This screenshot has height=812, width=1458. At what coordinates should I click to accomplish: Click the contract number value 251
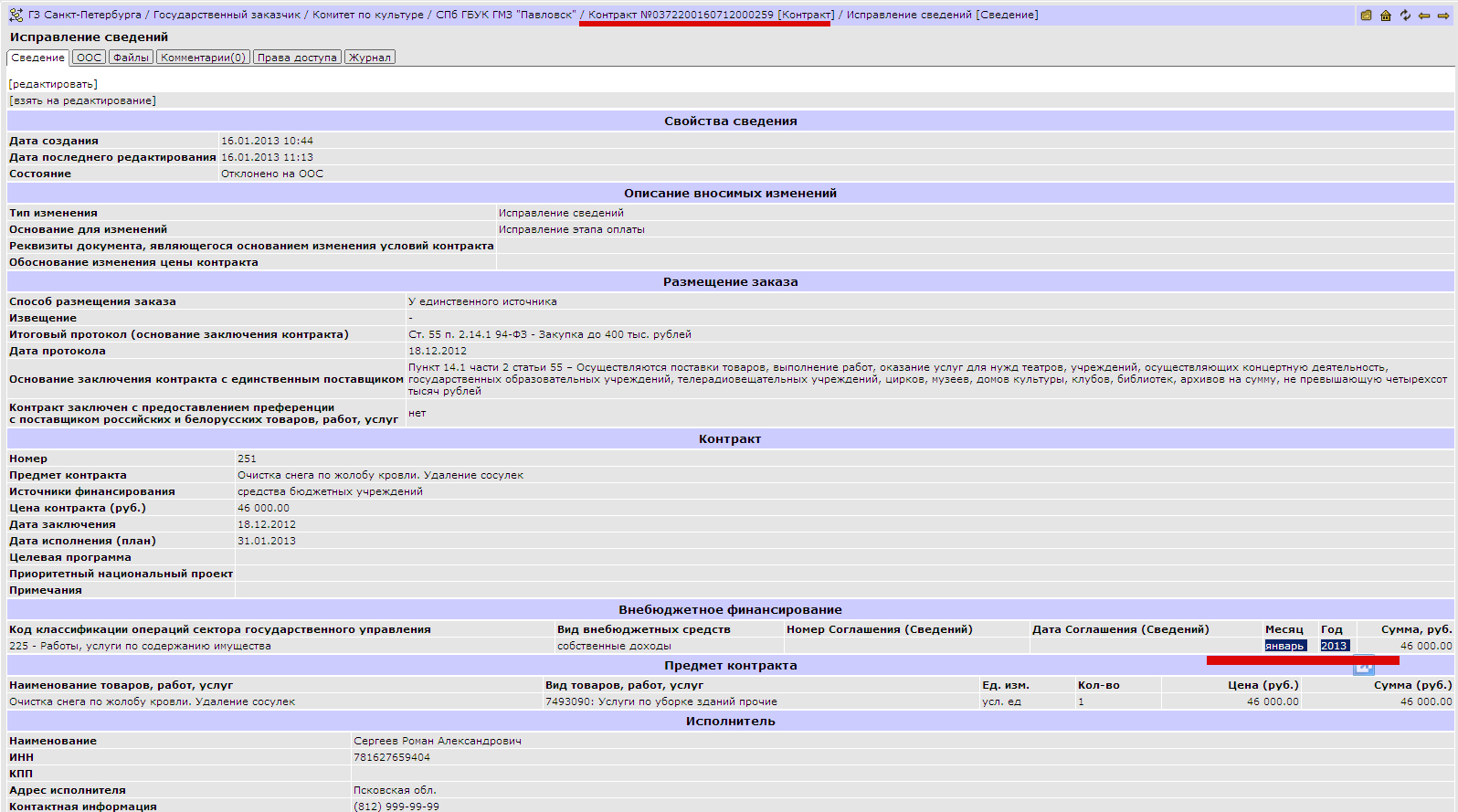(247, 459)
